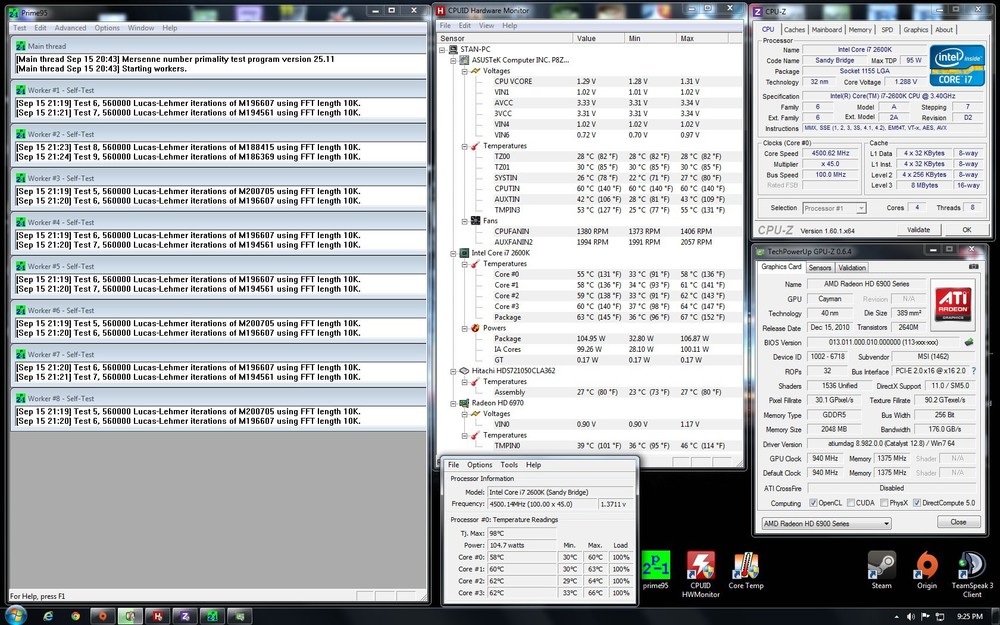Open the Processor #1 selection dropdown
The image size is (1000, 625).
pyautogui.click(x=834, y=208)
